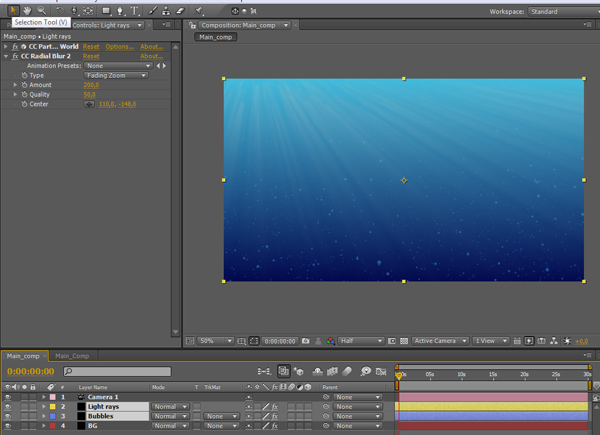This screenshot has height=435, width=600.
Task: Select the Rectangle mask tool
Action: (x=106, y=11)
